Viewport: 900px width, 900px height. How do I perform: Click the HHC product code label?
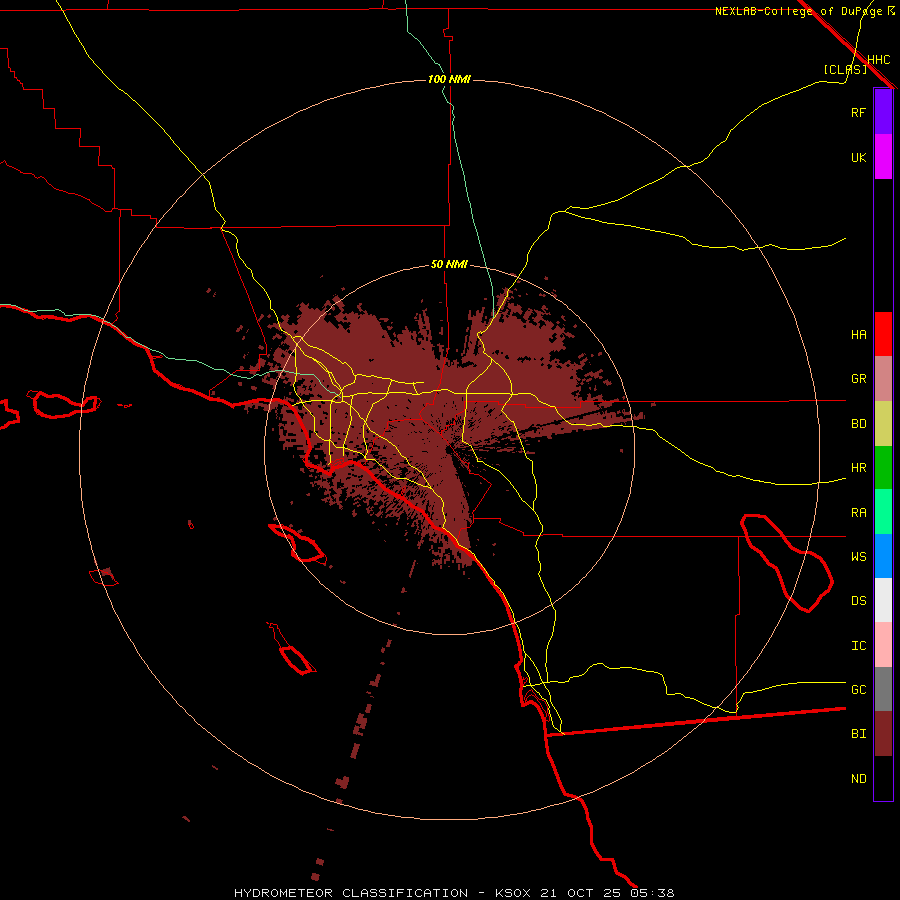coord(879,60)
